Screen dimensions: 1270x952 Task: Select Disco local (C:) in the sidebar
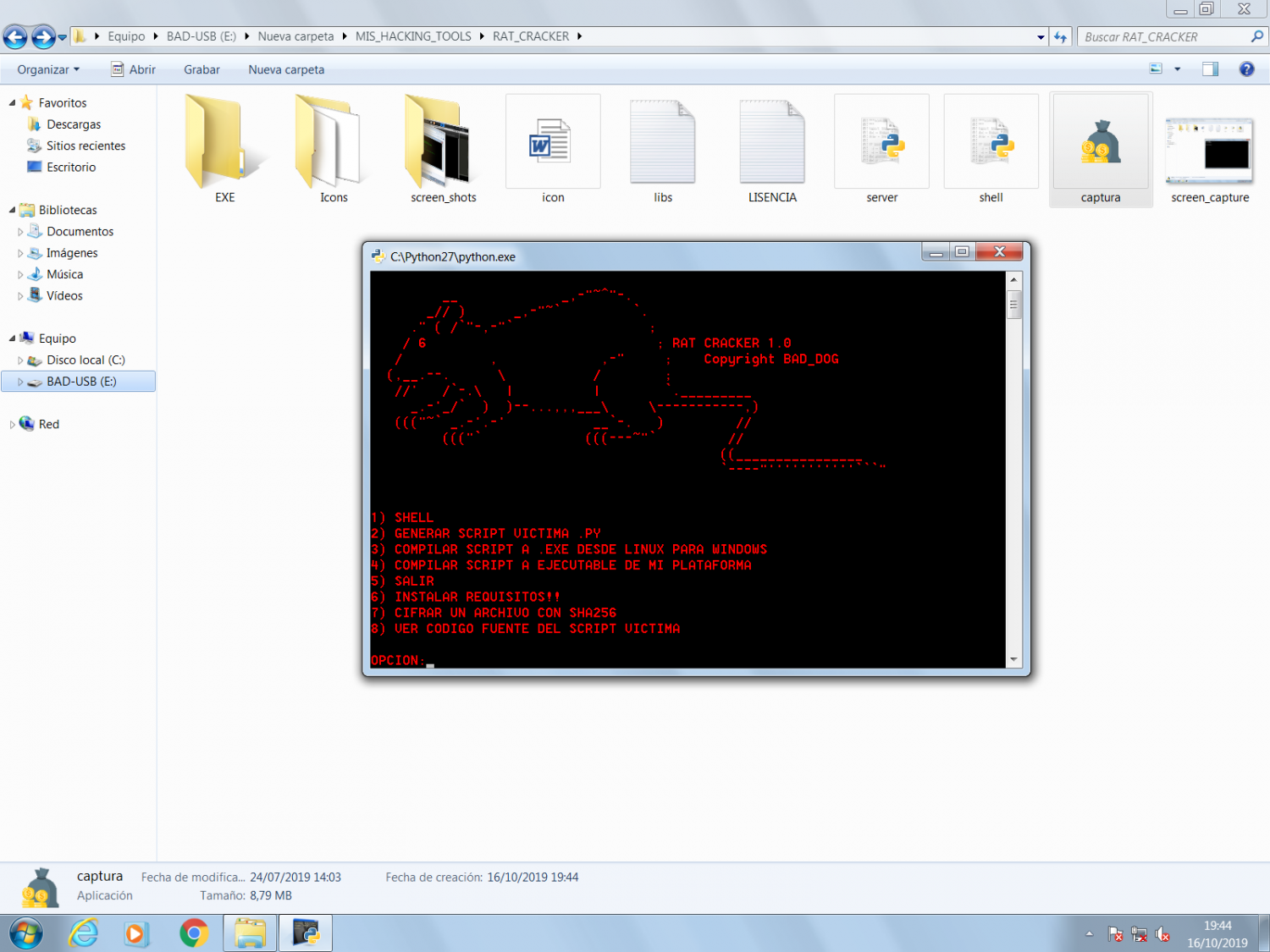click(x=86, y=360)
